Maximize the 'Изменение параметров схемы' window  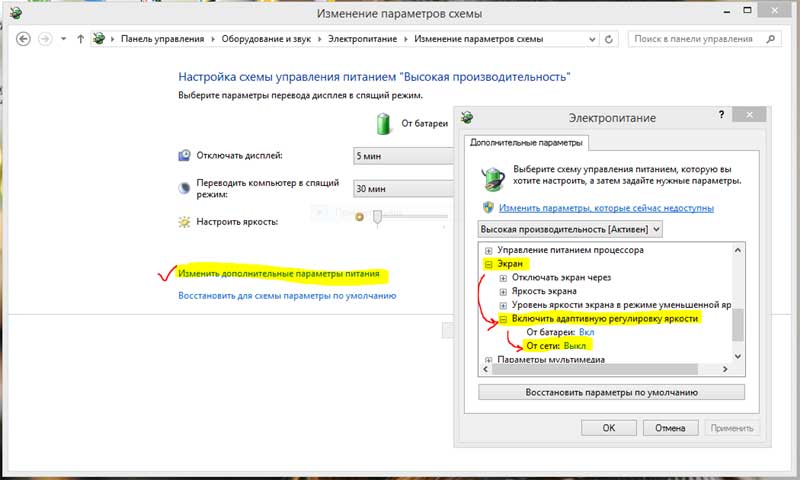pyautogui.click(x=747, y=10)
